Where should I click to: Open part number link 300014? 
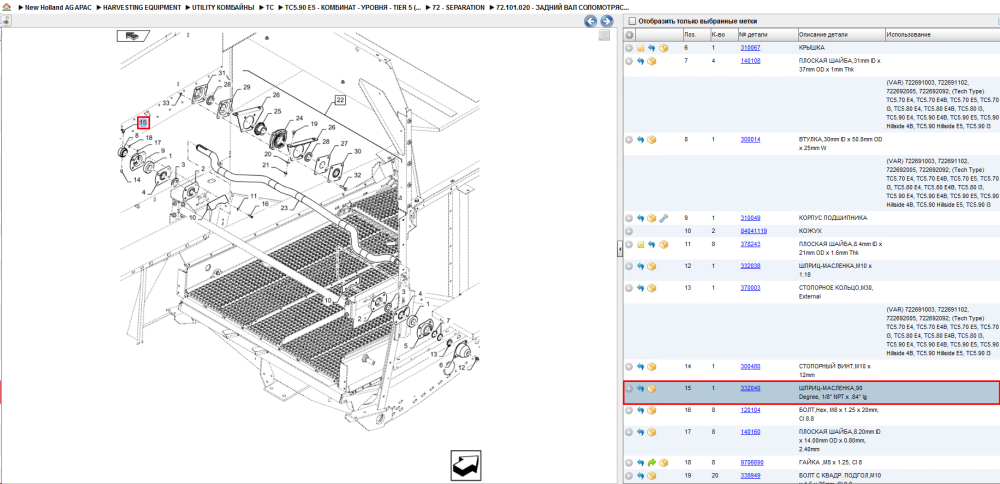point(750,140)
